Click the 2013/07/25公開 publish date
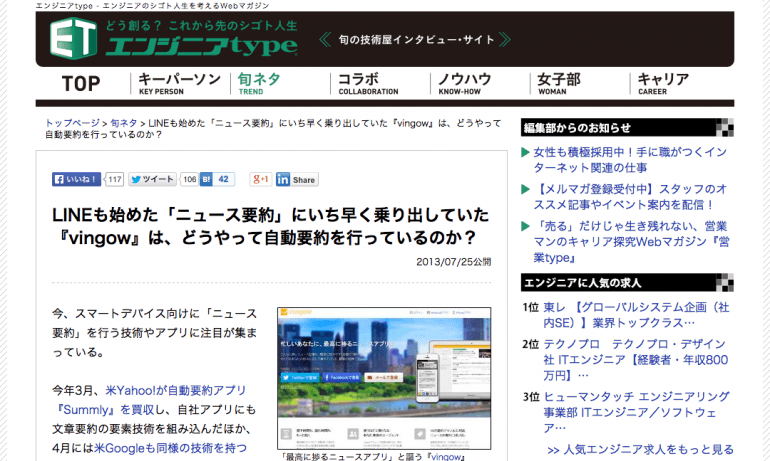 click(453, 262)
